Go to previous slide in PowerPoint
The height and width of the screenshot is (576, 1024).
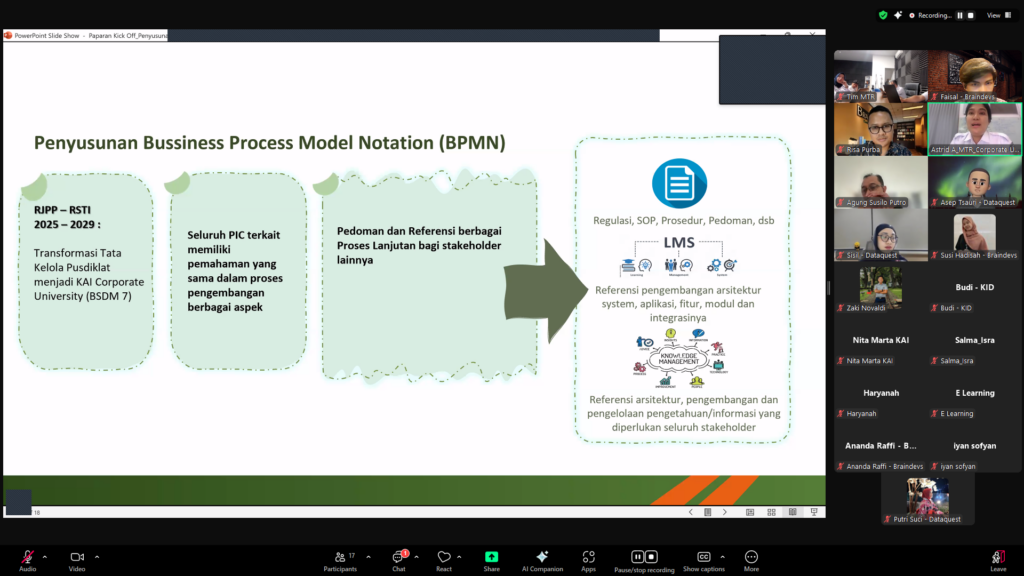click(x=691, y=512)
